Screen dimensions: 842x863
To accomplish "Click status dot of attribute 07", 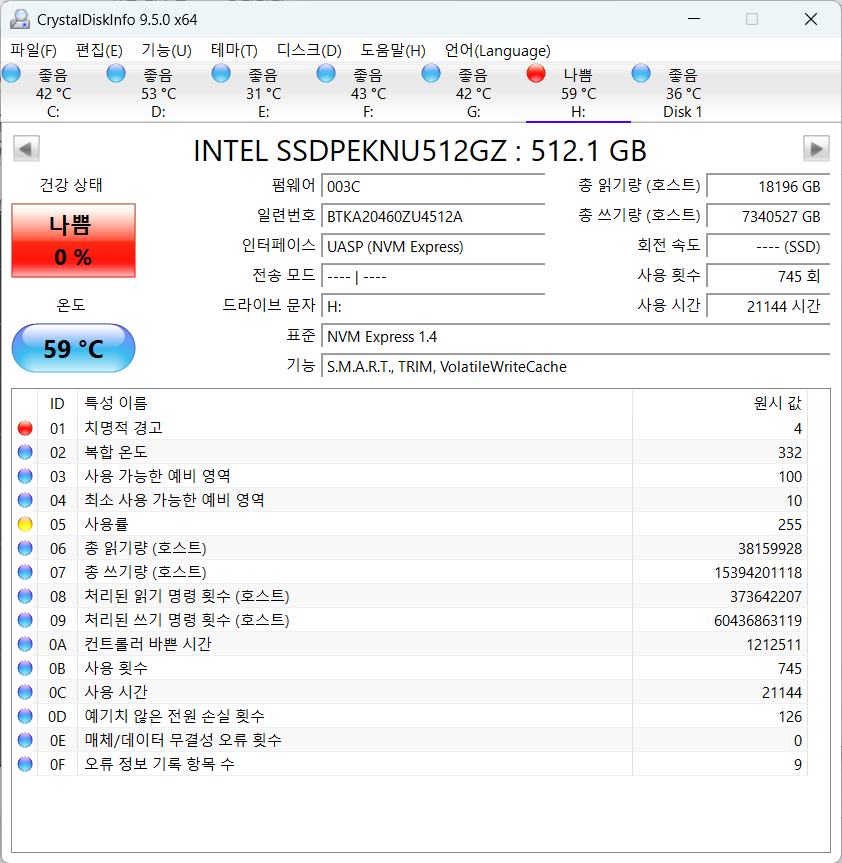I will tap(25, 572).
